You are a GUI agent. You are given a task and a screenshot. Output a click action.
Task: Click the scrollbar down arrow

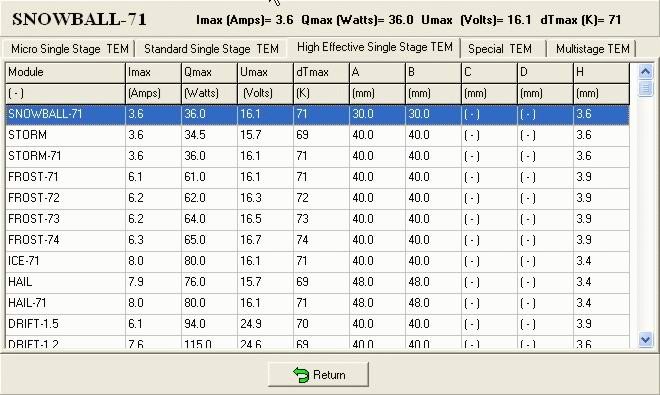646,339
